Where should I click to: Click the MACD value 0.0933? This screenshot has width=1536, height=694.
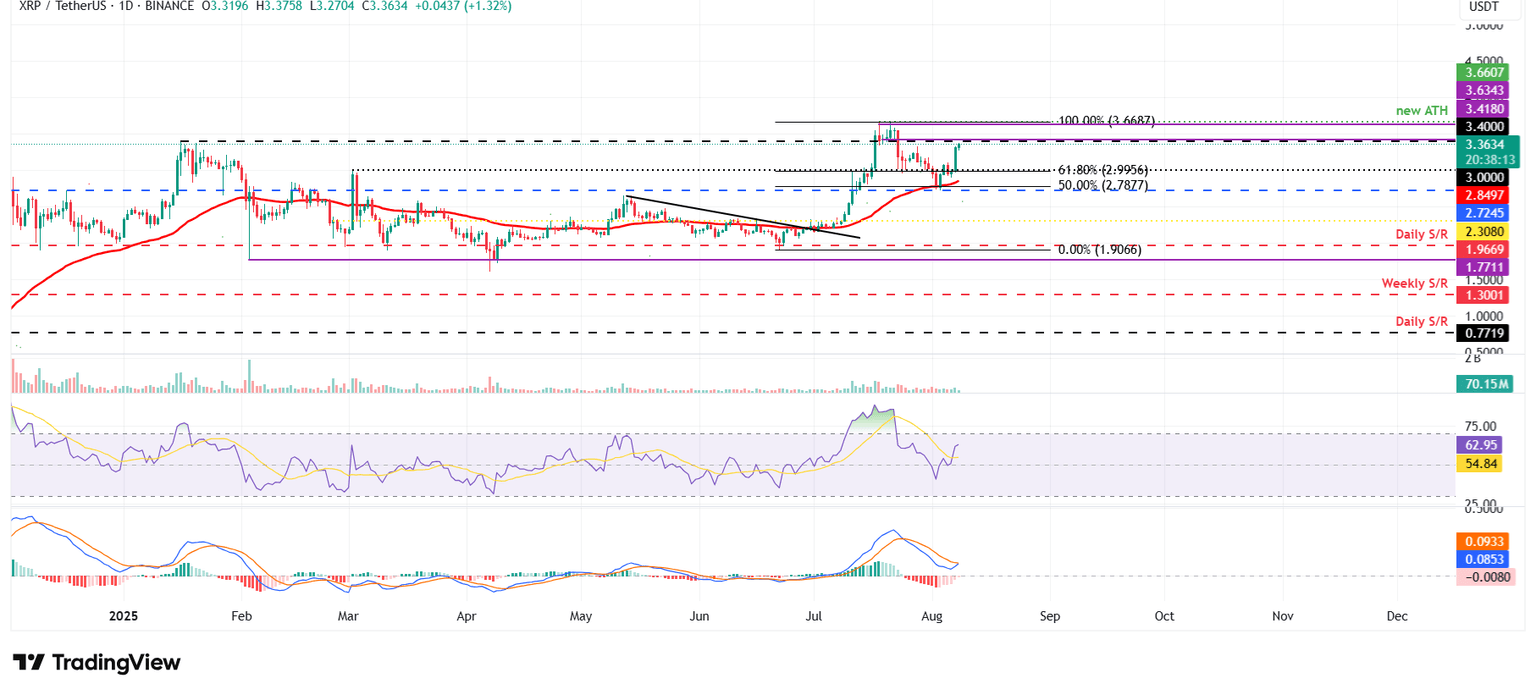1481,541
